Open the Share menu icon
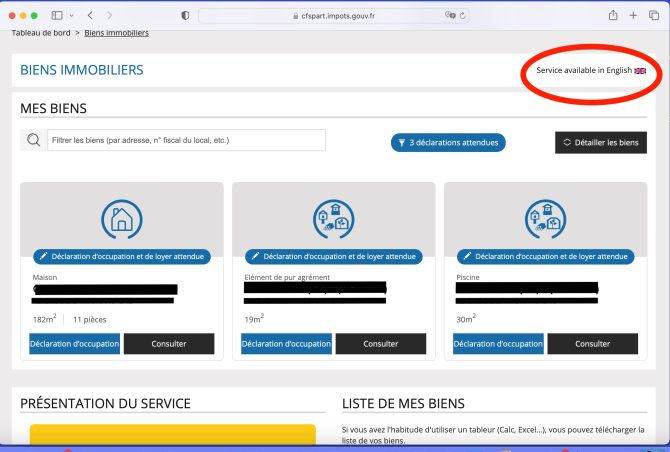This screenshot has width=670, height=452. (613, 16)
